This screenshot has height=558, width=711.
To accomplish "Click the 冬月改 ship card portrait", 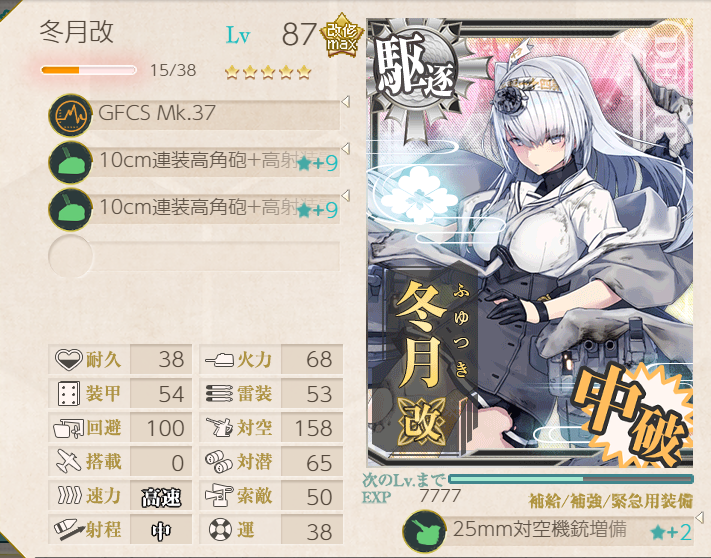I will point(530,243).
